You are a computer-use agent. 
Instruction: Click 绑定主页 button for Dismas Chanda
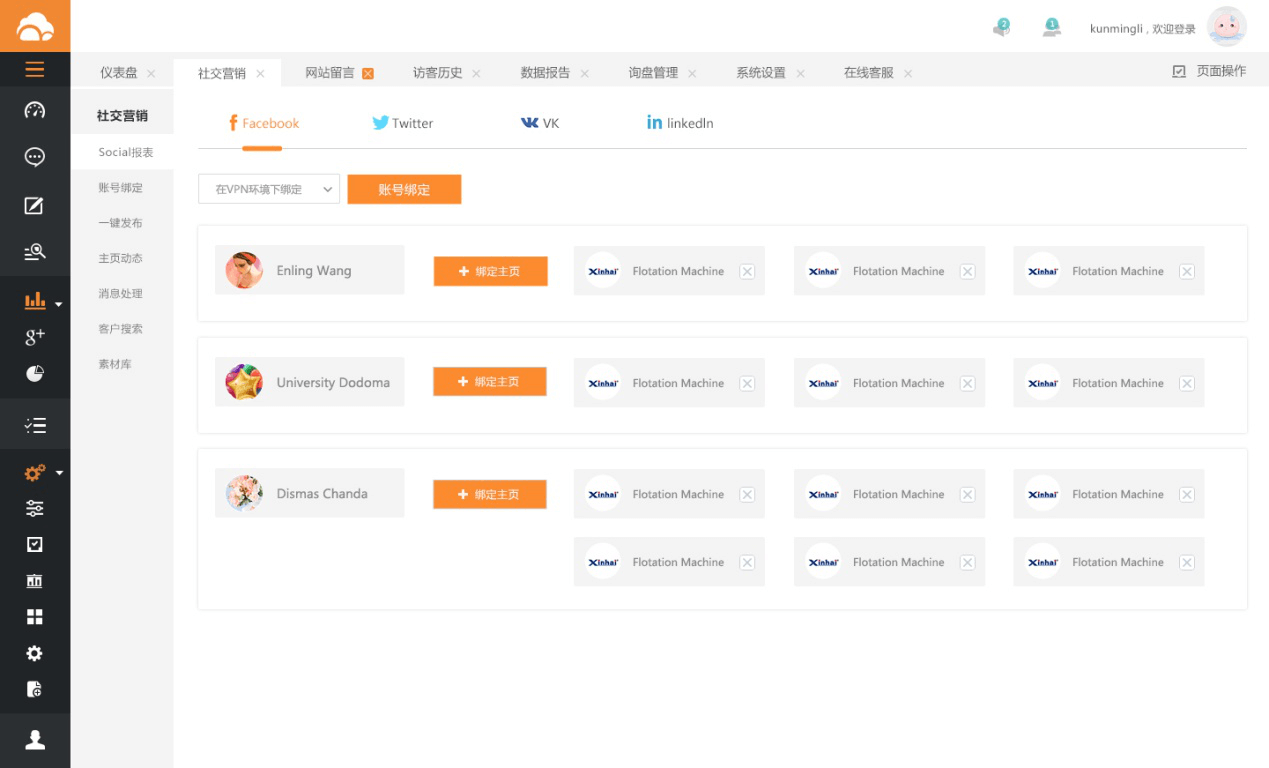(x=489, y=494)
